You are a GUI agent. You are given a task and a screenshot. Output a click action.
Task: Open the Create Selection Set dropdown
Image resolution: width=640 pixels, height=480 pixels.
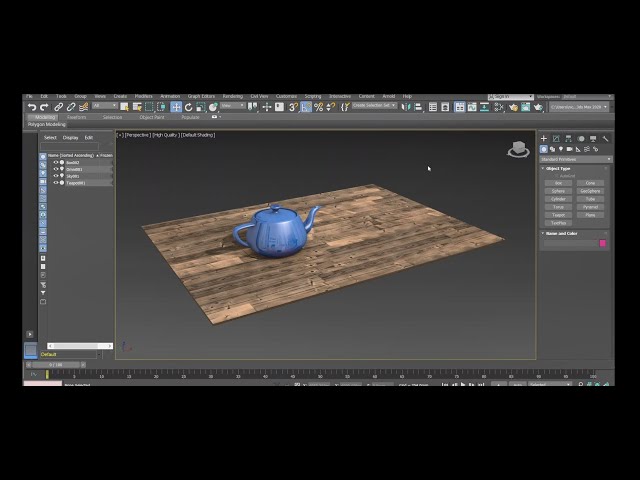[374, 105]
